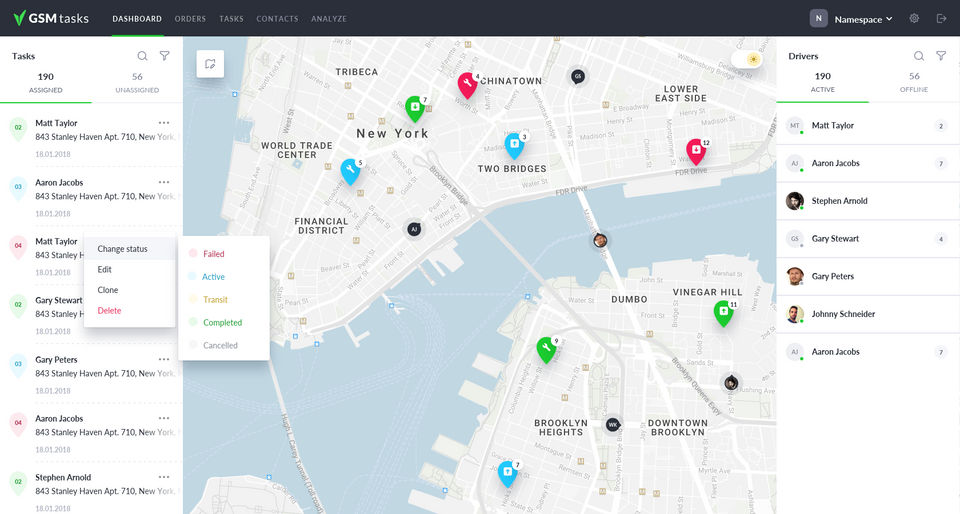Screen dimensions: 960x514
Task: Search tasks with the magnifier icon
Action: click(x=142, y=56)
